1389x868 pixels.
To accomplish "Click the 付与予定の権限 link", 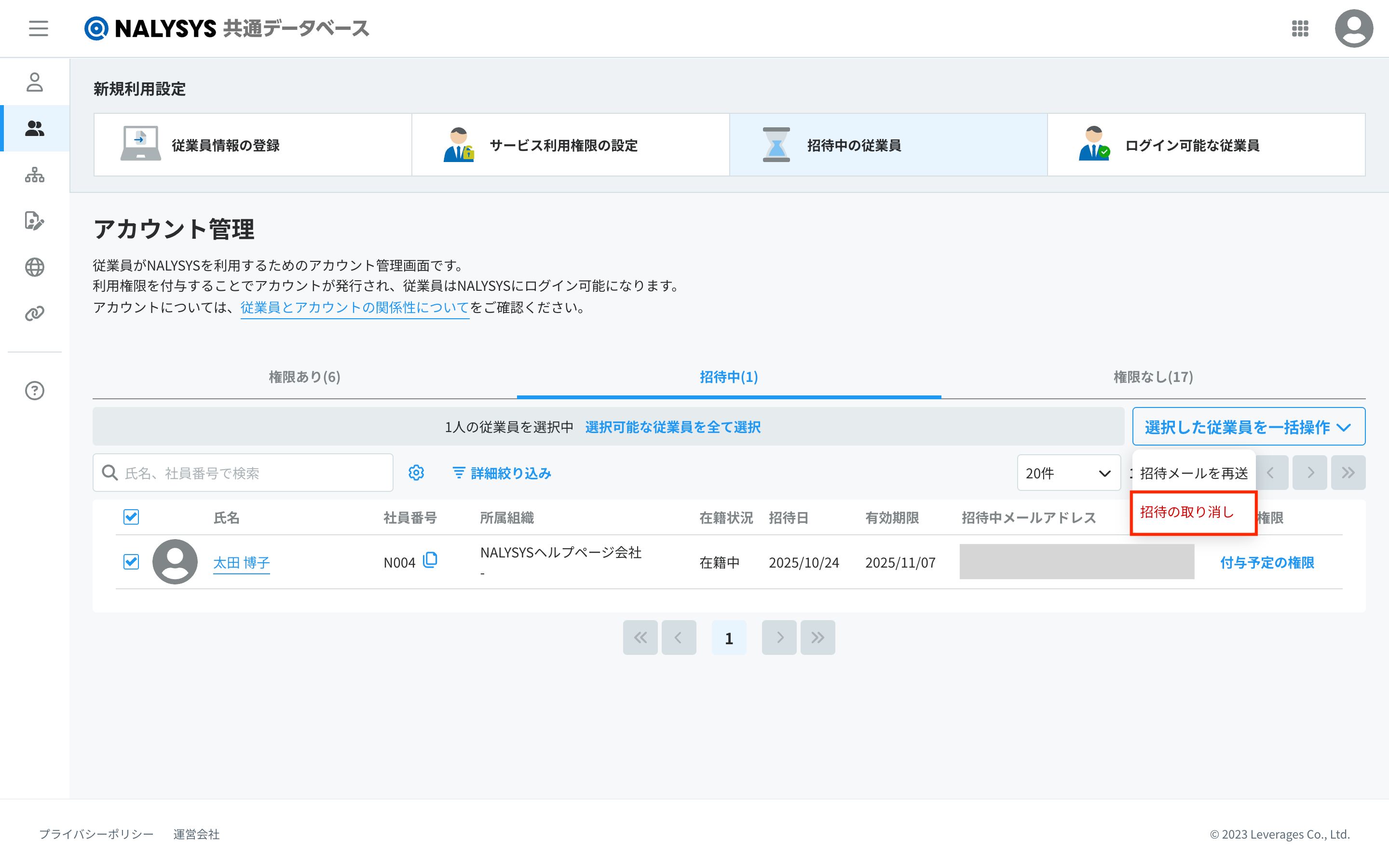I will [x=1267, y=563].
